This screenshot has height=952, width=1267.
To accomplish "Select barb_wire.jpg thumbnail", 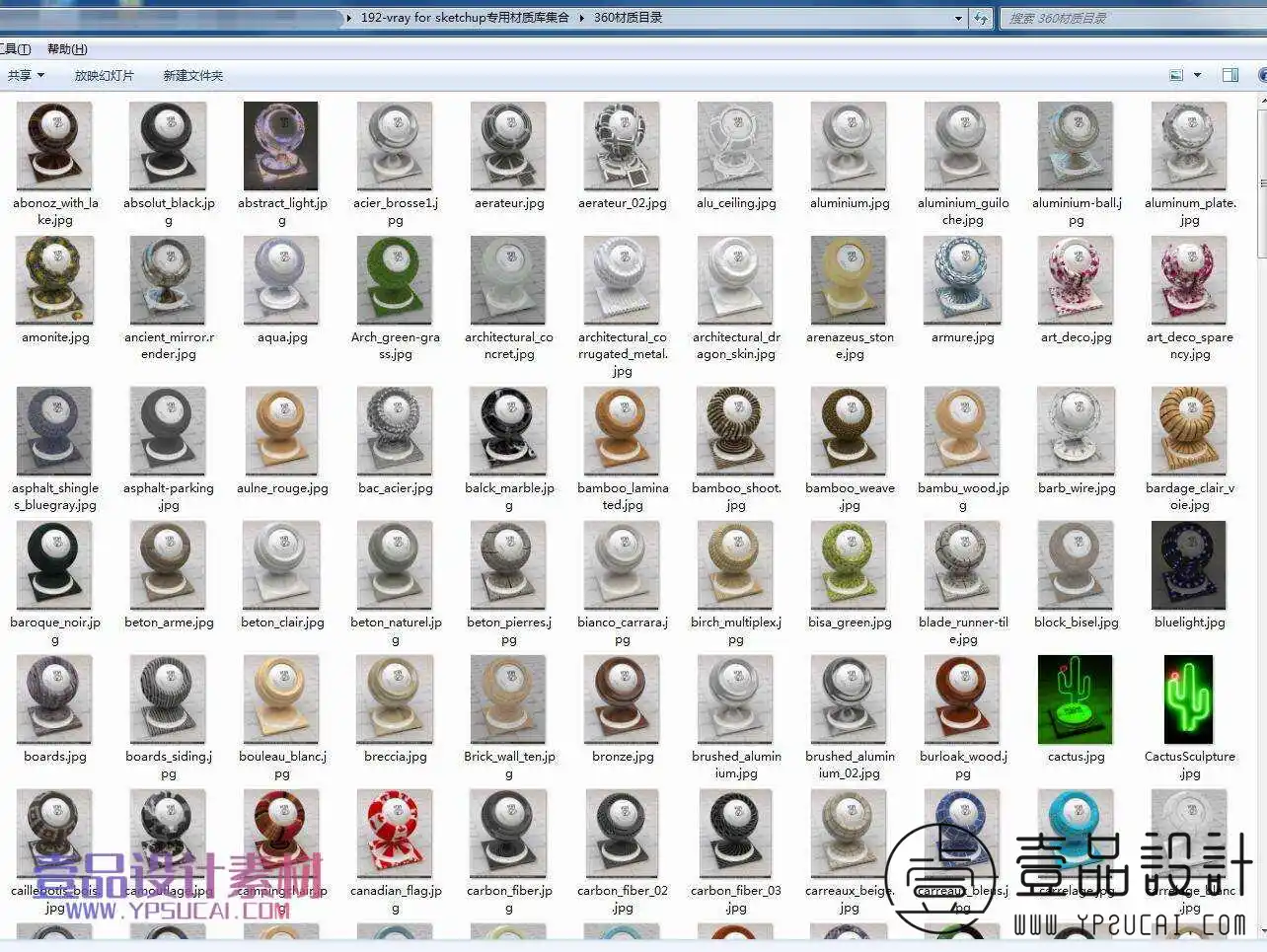I will pos(1076,431).
